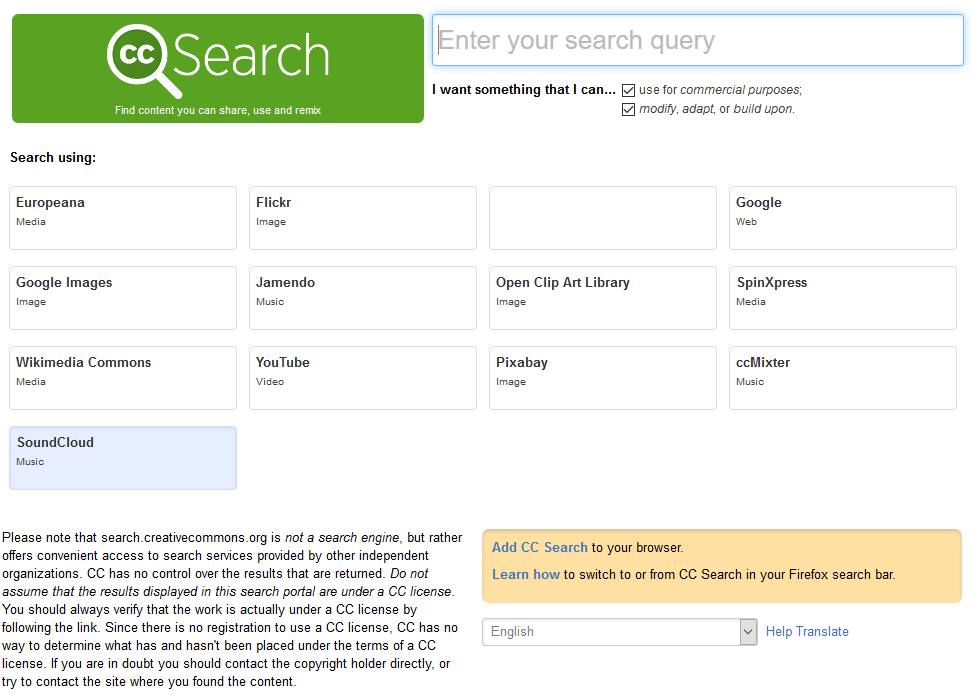Select Wikimedia Commons Media source

click(x=123, y=378)
